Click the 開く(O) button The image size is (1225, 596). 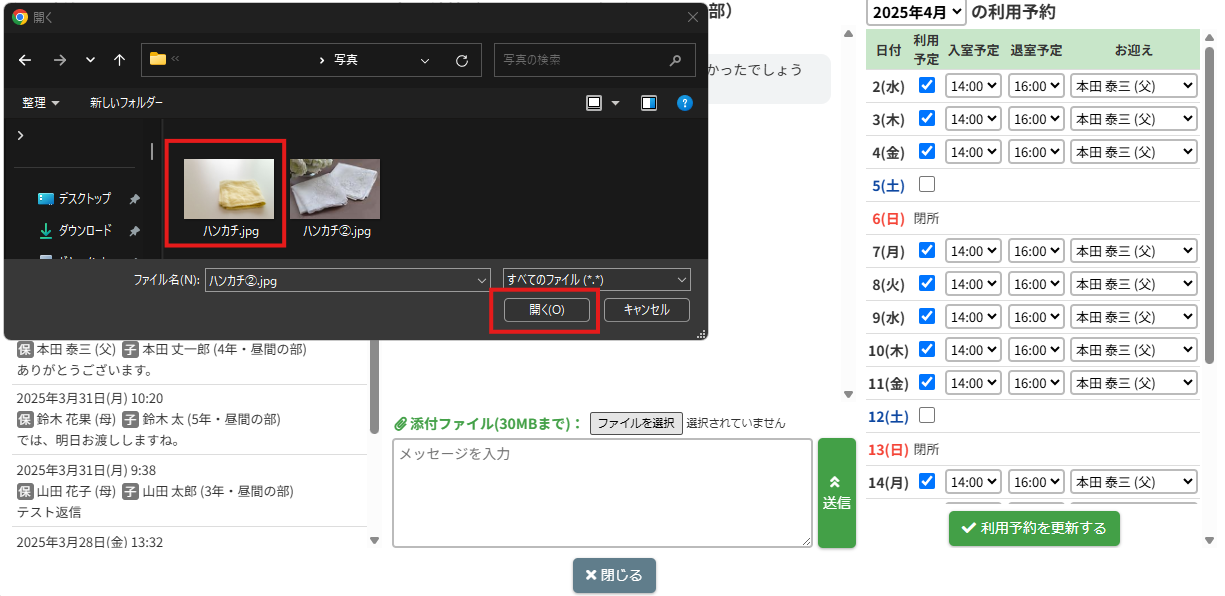tap(547, 310)
